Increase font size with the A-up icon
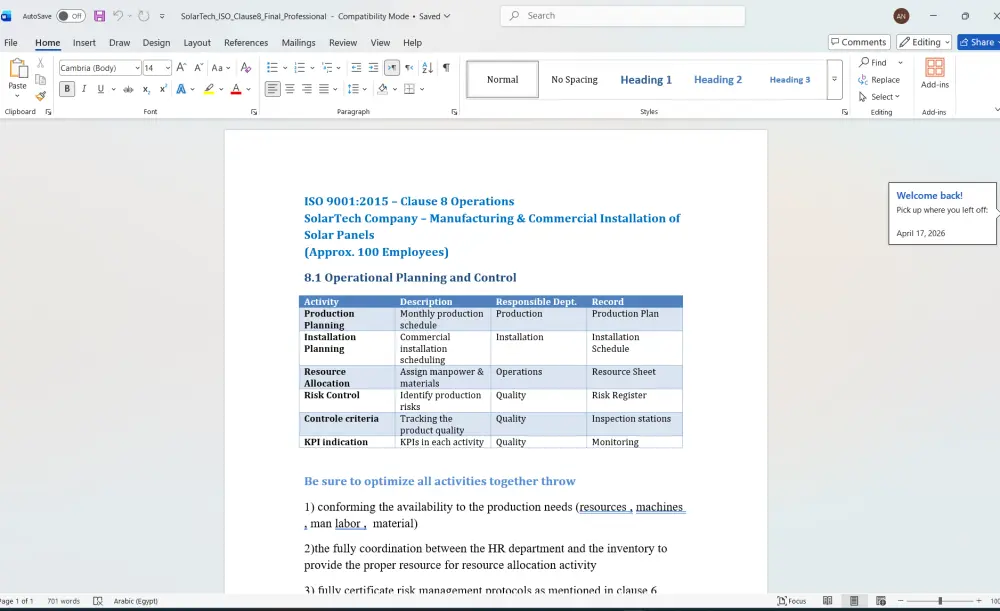Image resolution: width=1000 pixels, height=611 pixels. 181,68
